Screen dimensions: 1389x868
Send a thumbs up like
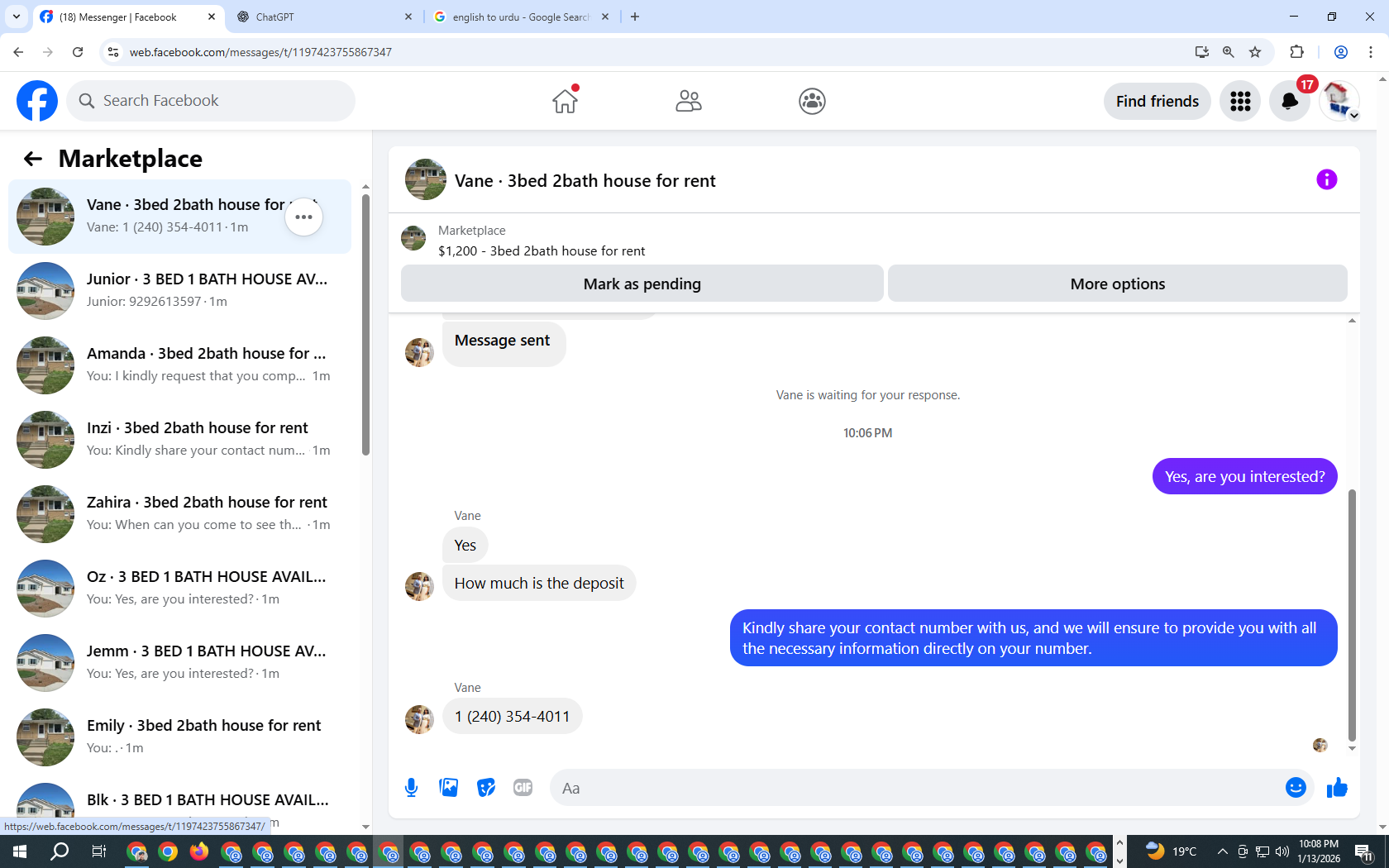(1337, 788)
